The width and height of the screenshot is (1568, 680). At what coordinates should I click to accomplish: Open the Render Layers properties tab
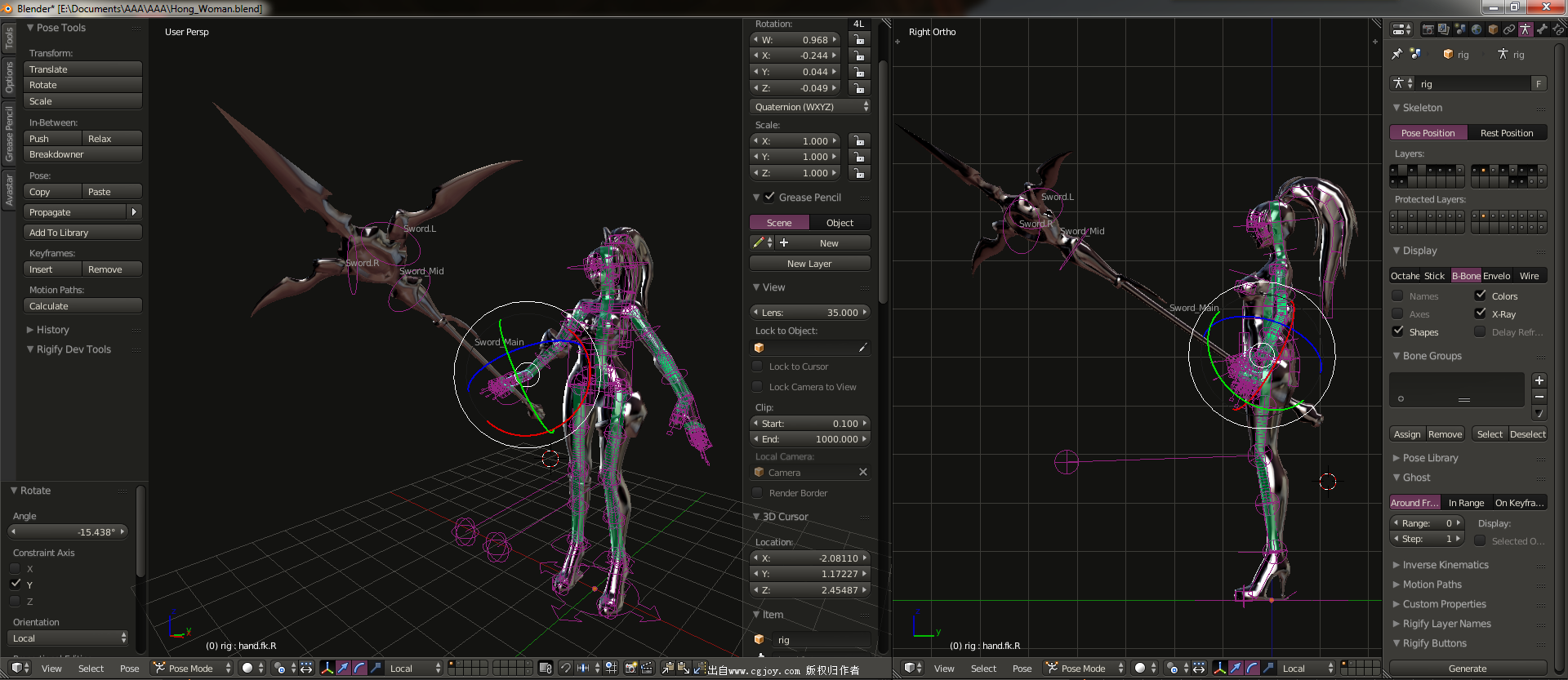pos(1444,29)
